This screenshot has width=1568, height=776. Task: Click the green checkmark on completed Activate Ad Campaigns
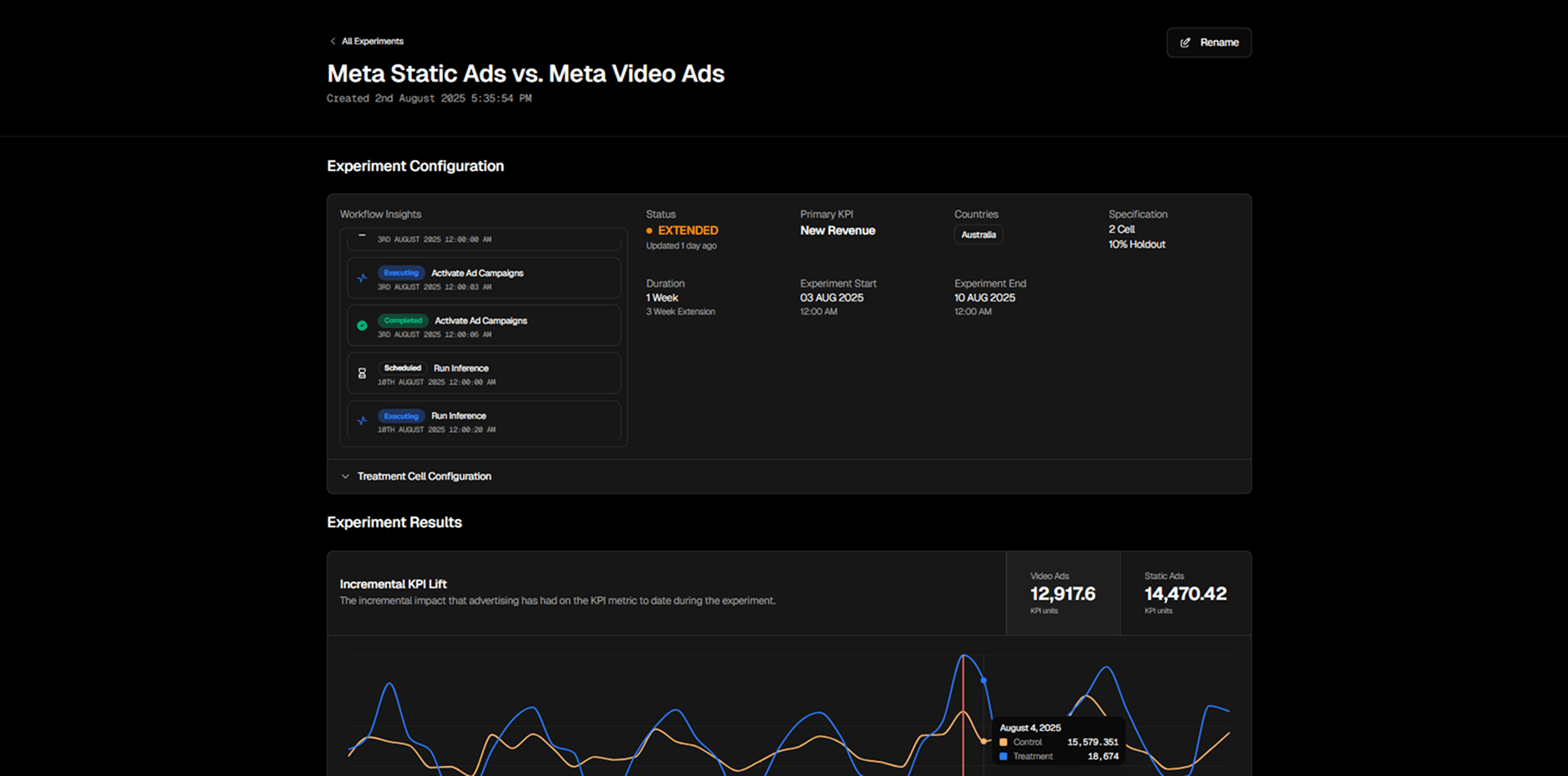tap(362, 326)
